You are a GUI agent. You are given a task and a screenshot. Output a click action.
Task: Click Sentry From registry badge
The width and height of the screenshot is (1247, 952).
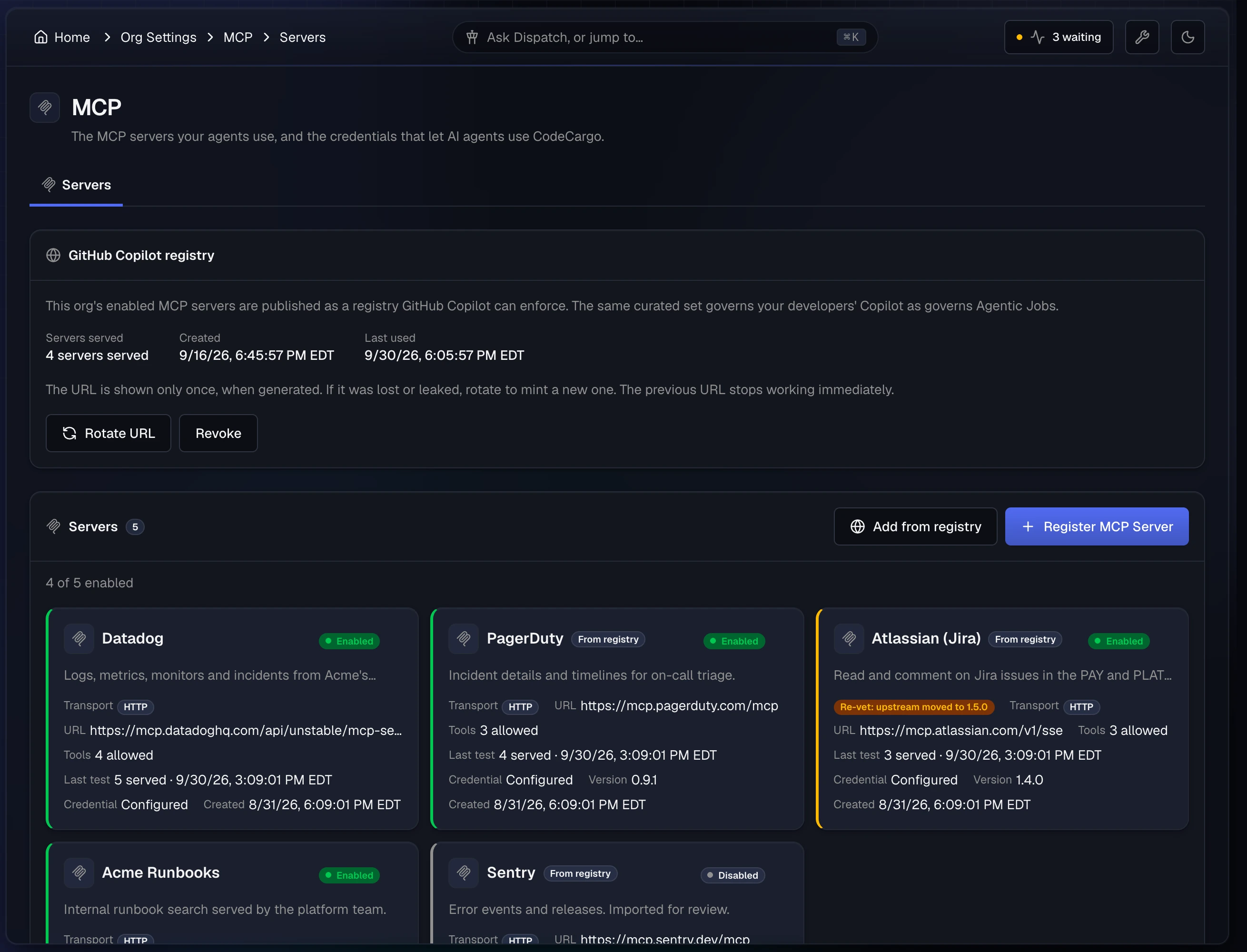[580, 873]
